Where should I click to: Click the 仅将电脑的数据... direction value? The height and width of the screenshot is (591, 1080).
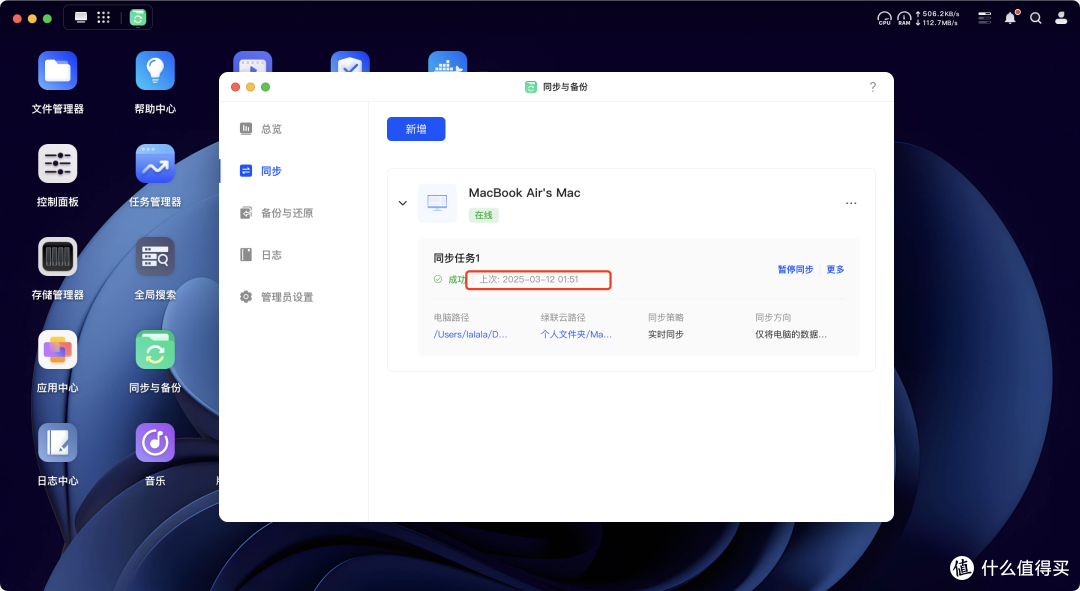click(x=791, y=334)
